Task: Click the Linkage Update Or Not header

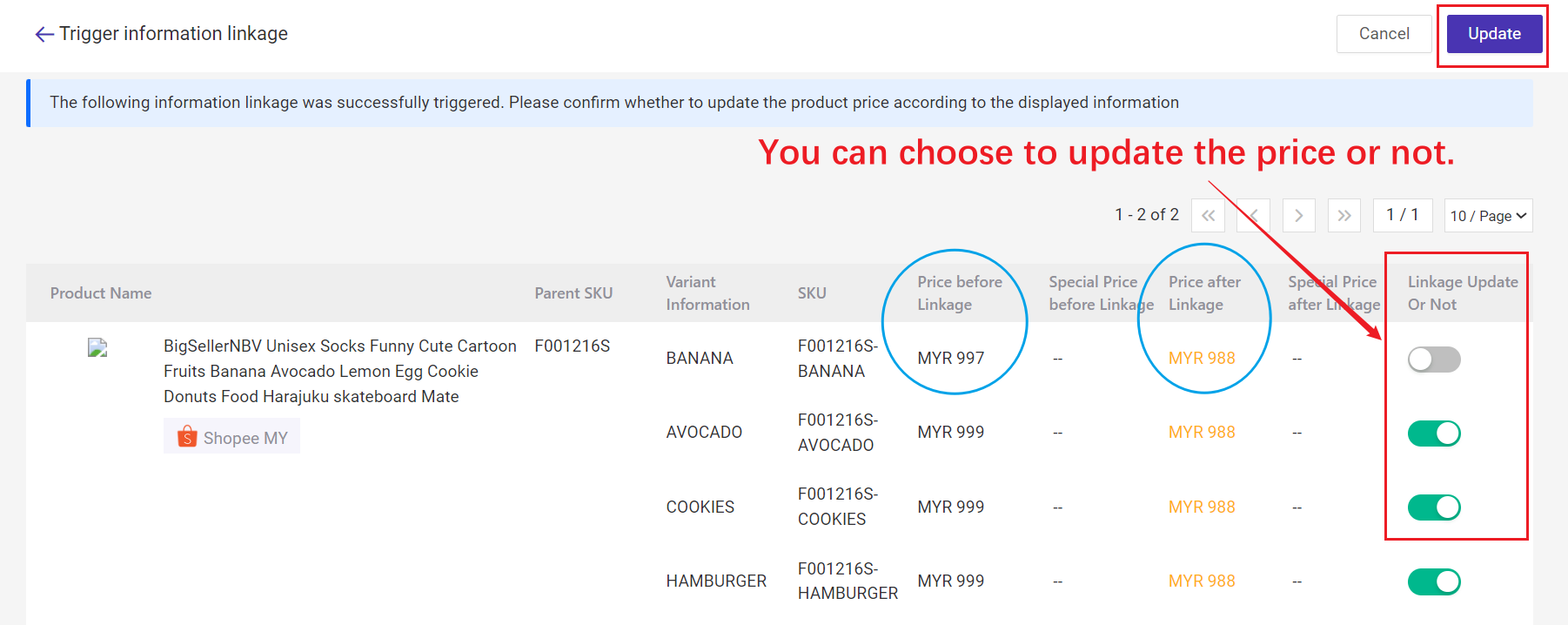Action: click(1463, 293)
